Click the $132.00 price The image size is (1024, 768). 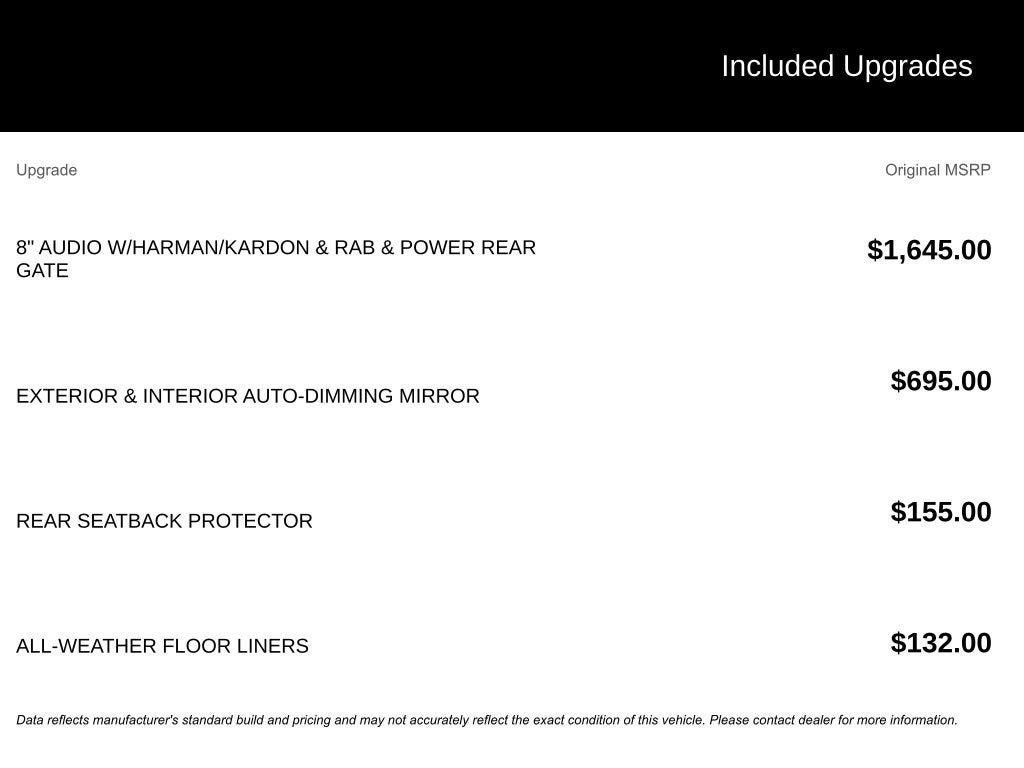tap(941, 643)
